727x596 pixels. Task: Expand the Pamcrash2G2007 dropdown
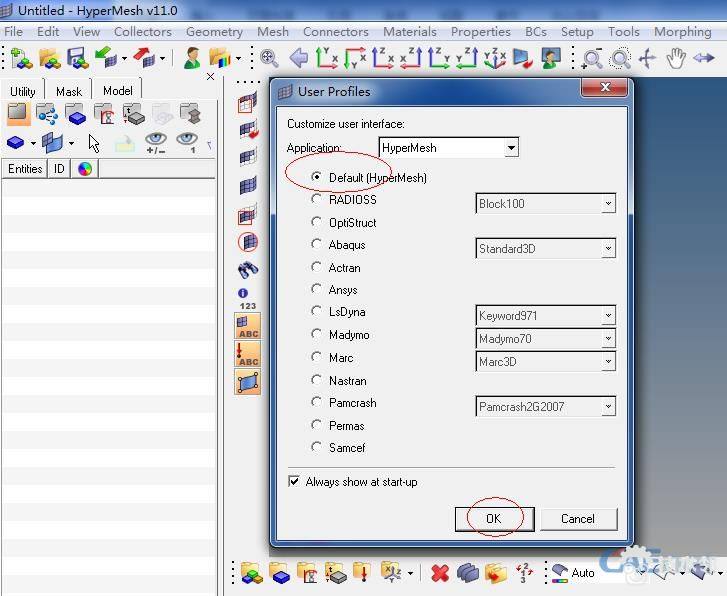(x=607, y=407)
